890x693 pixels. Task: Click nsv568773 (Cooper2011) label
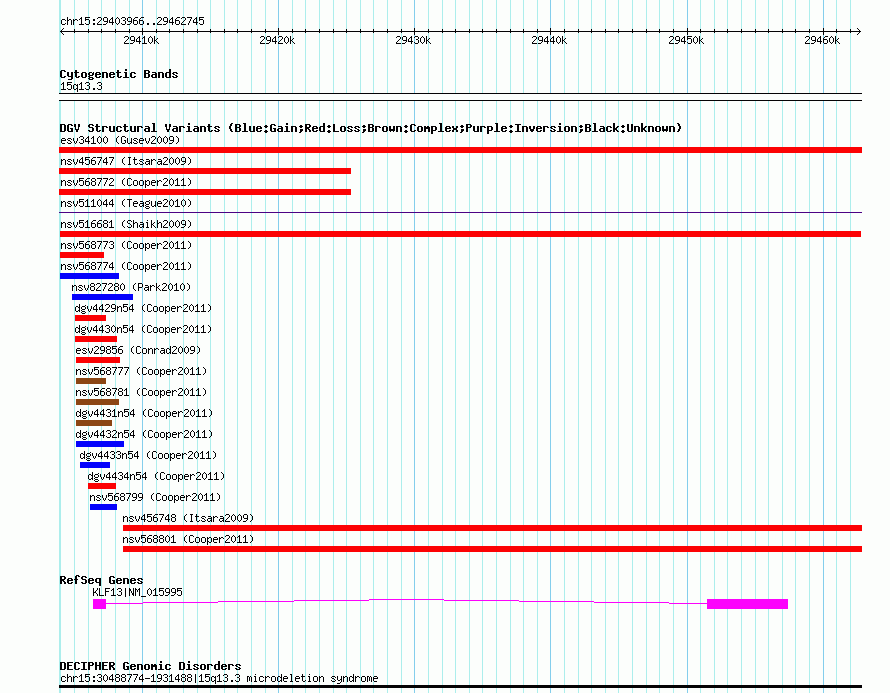pos(126,245)
